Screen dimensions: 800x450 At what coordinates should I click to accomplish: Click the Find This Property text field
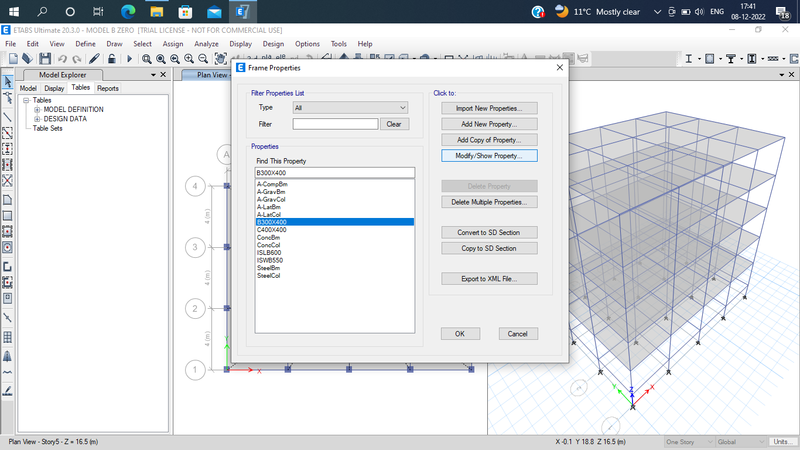(x=335, y=173)
